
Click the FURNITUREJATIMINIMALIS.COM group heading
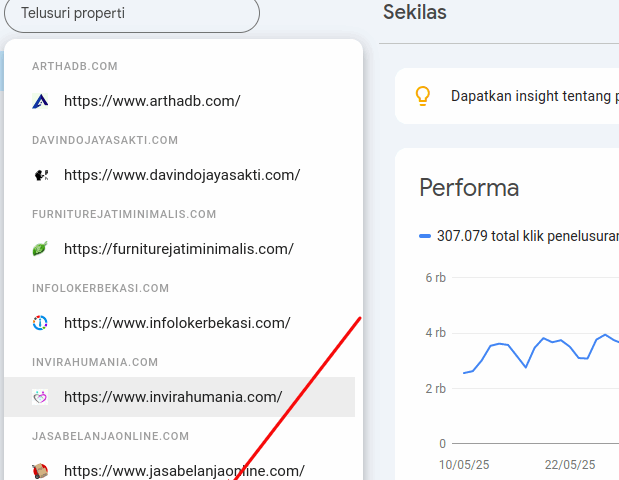pyautogui.click(x=124, y=214)
